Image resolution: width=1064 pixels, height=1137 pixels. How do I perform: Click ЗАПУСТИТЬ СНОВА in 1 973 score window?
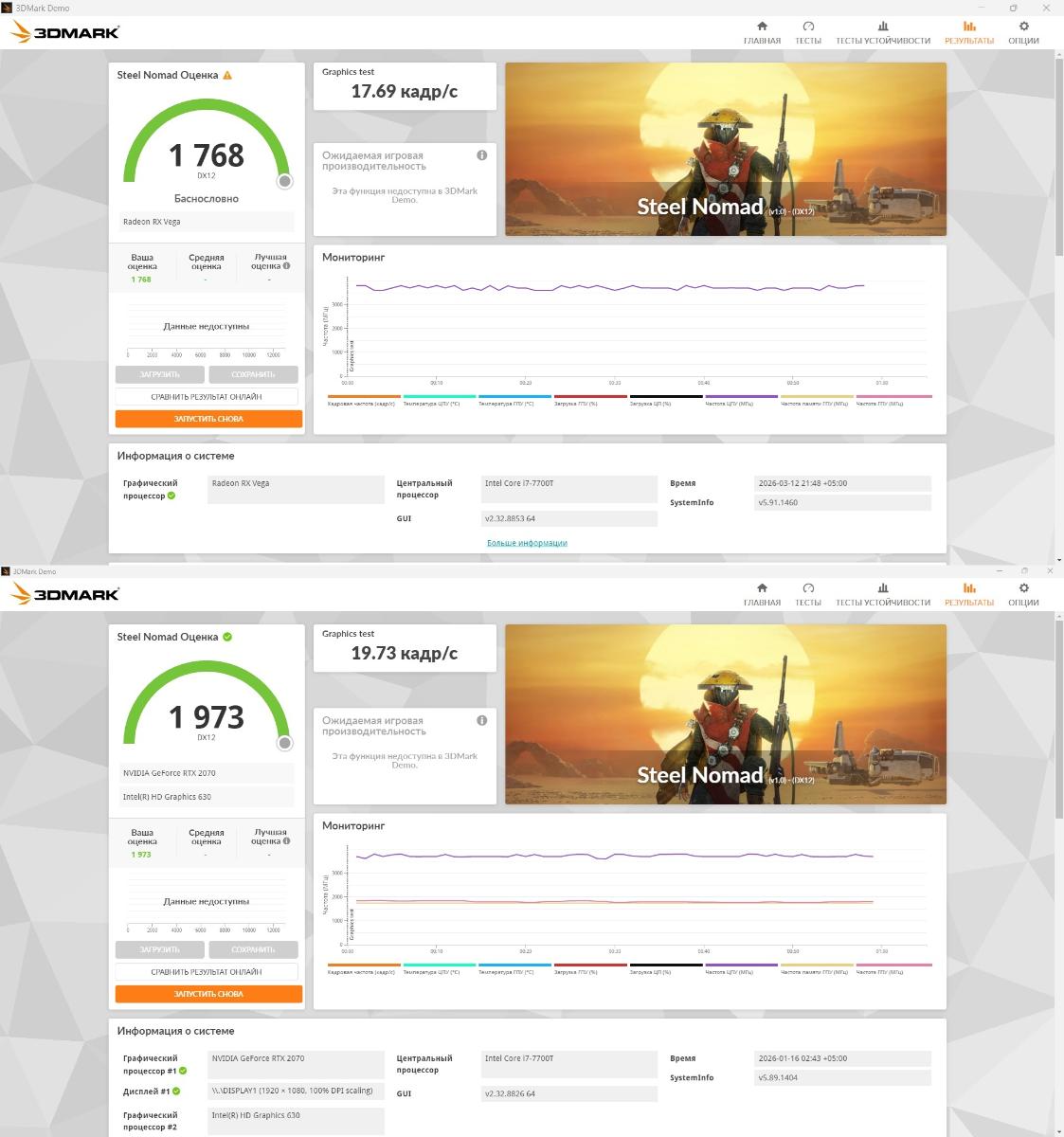tap(208, 994)
